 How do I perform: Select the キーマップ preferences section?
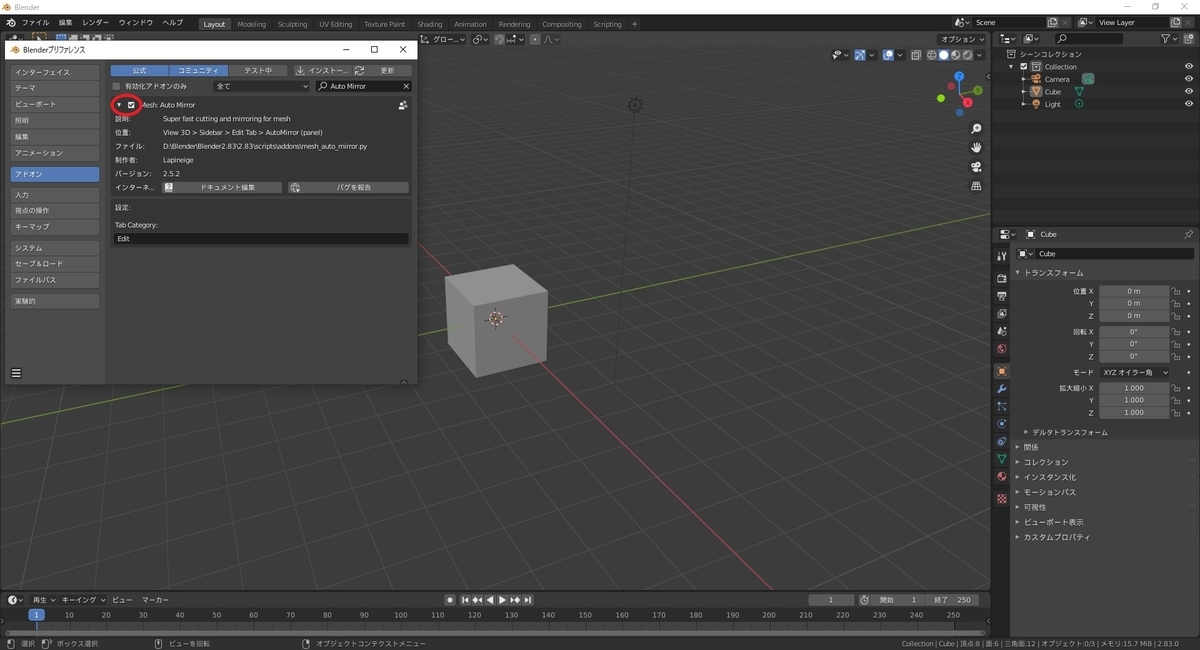pos(55,227)
